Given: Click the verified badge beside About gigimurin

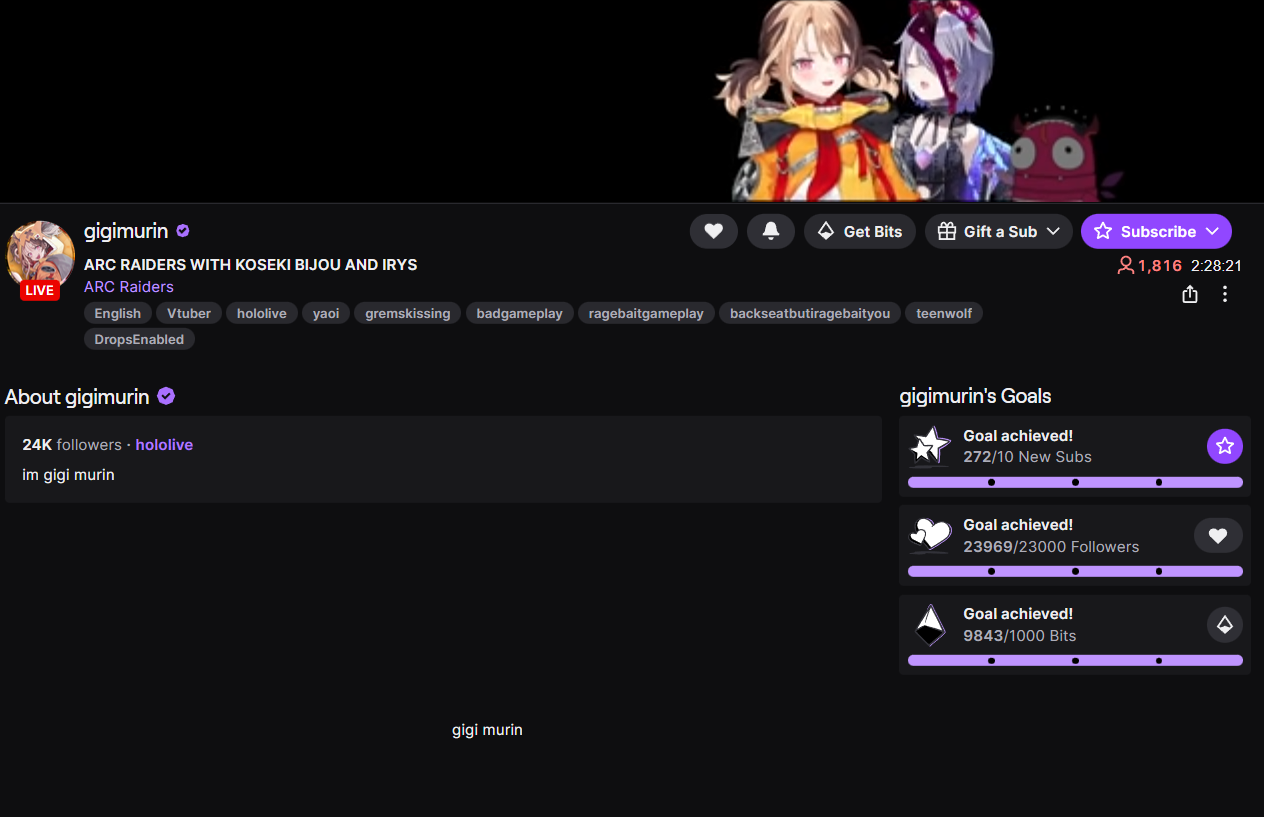Looking at the screenshot, I should click(x=166, y=397).
